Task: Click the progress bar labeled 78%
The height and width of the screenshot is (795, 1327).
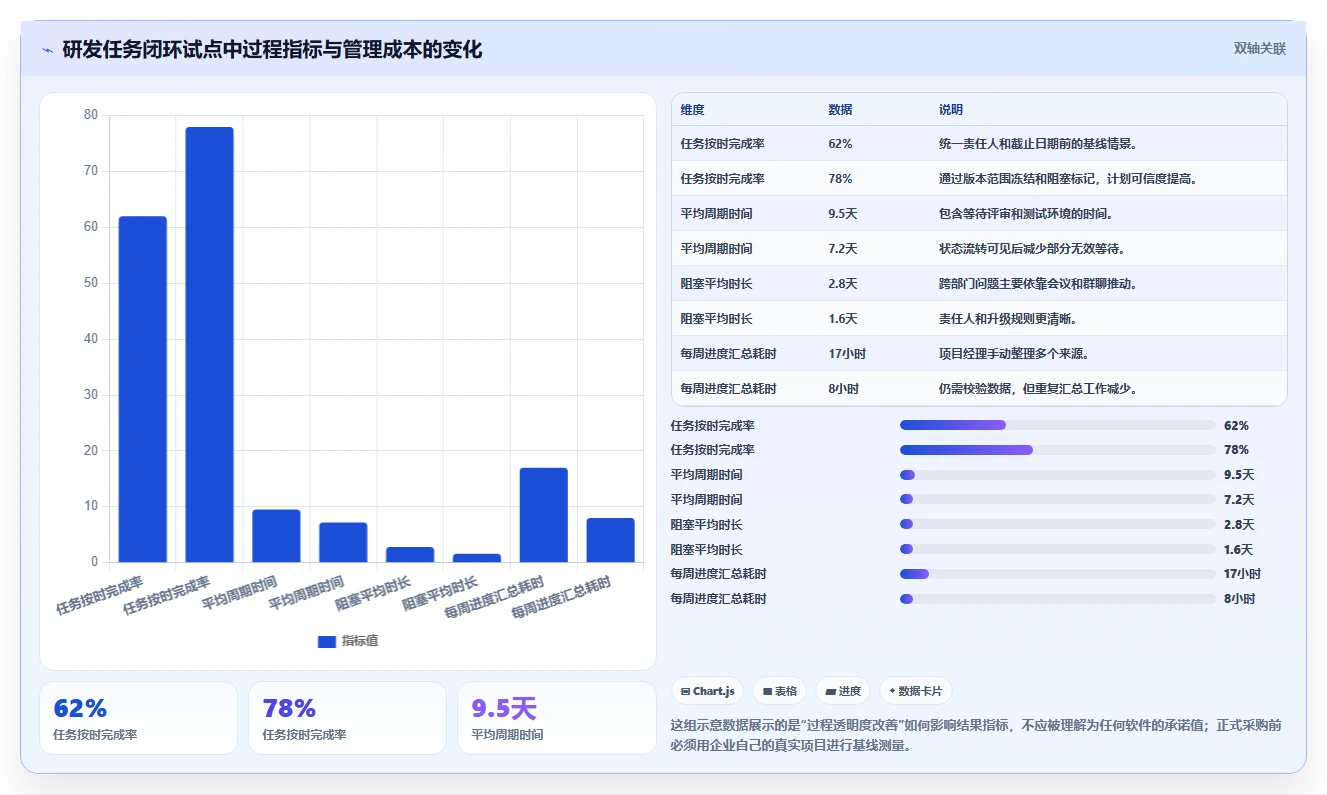Action: click(1058, 450)
